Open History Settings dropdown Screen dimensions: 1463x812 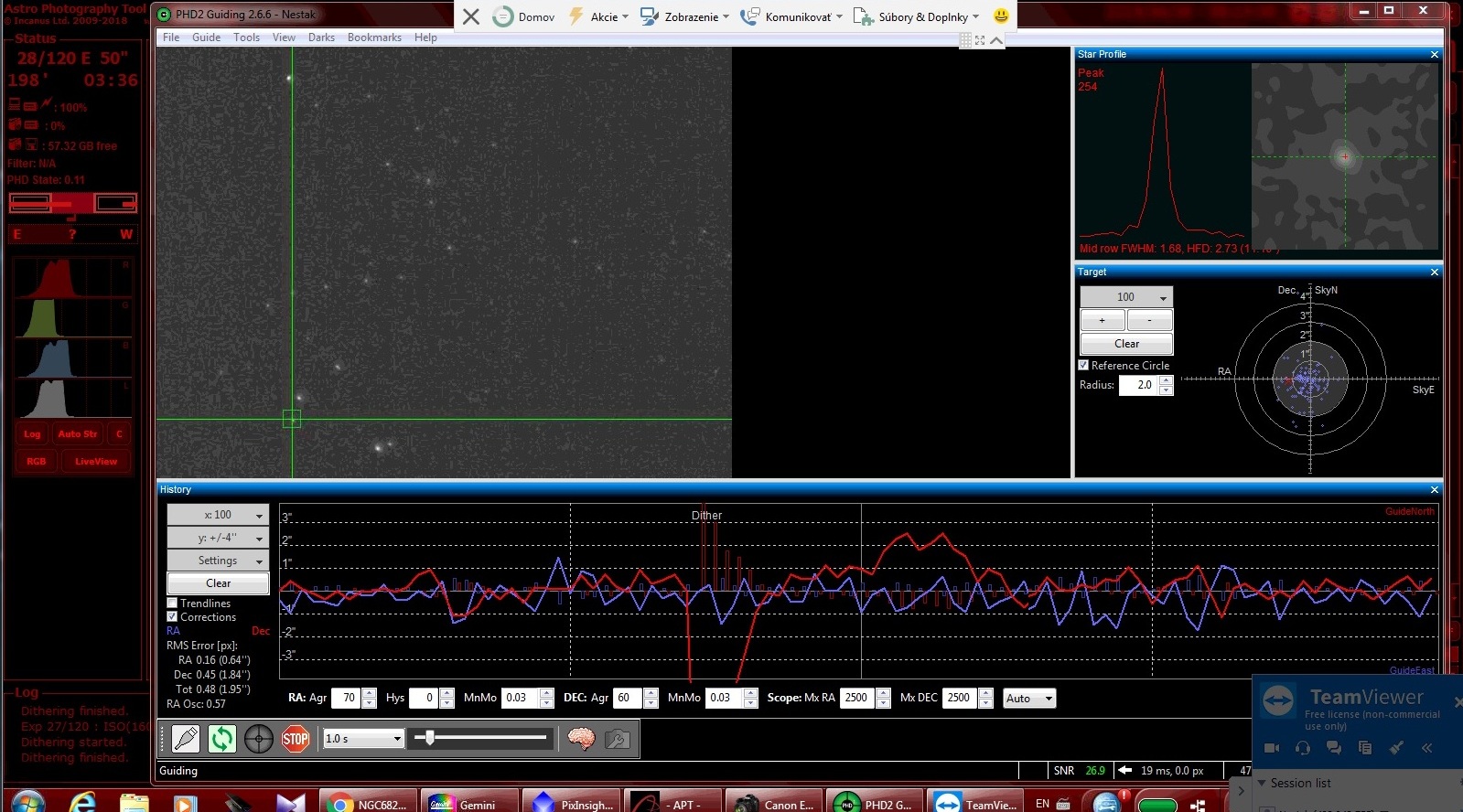click(218, 561)
